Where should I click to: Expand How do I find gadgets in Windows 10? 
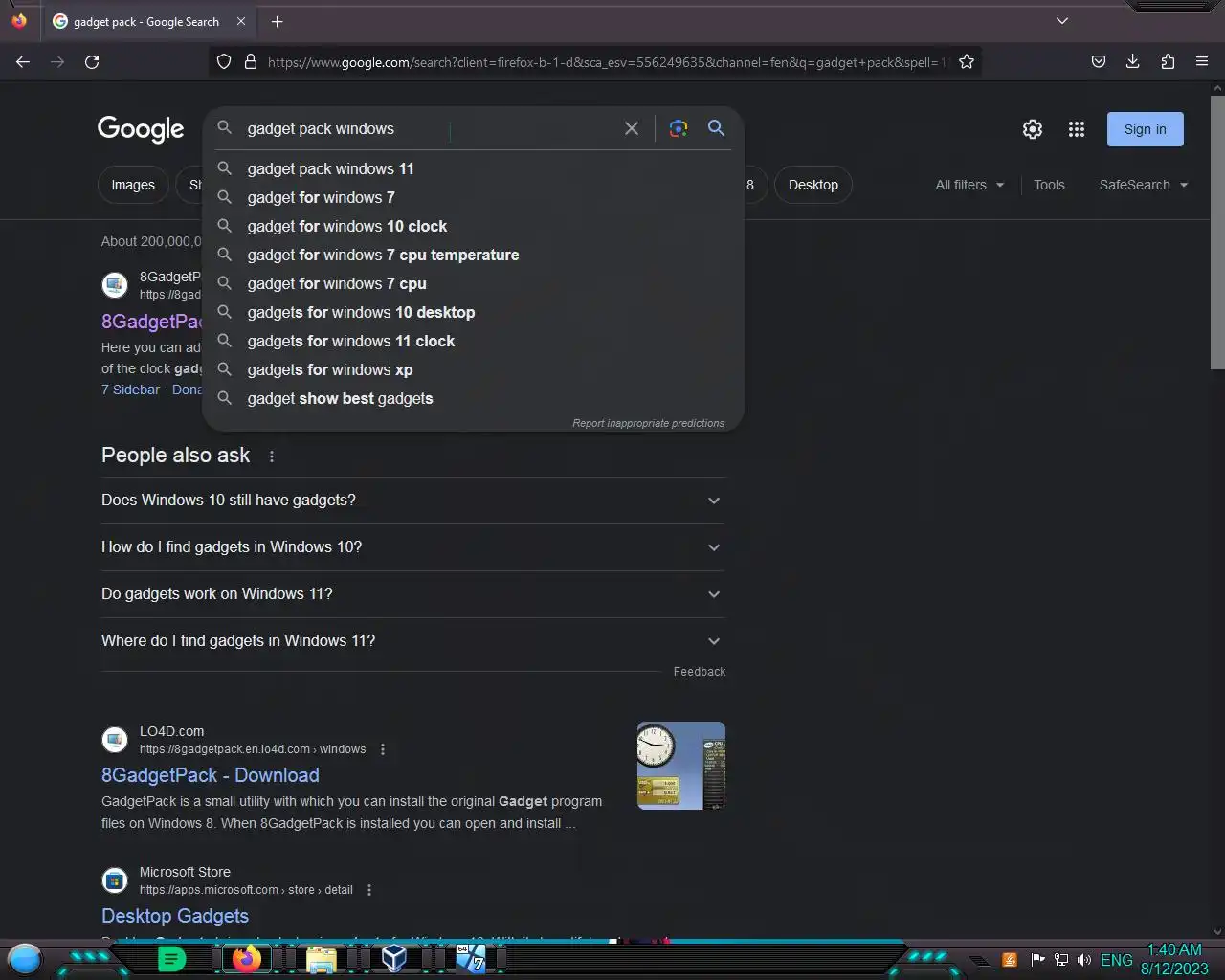[413, 547]
